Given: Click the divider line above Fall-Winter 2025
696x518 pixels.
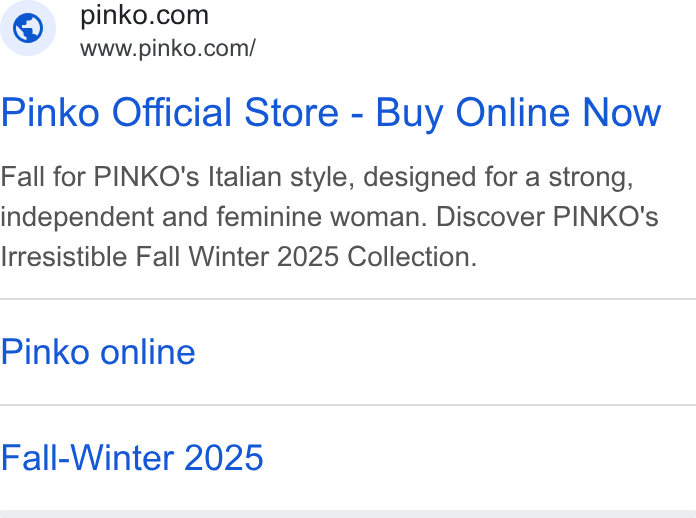Looking at the screenshot, I should [348, 405].
